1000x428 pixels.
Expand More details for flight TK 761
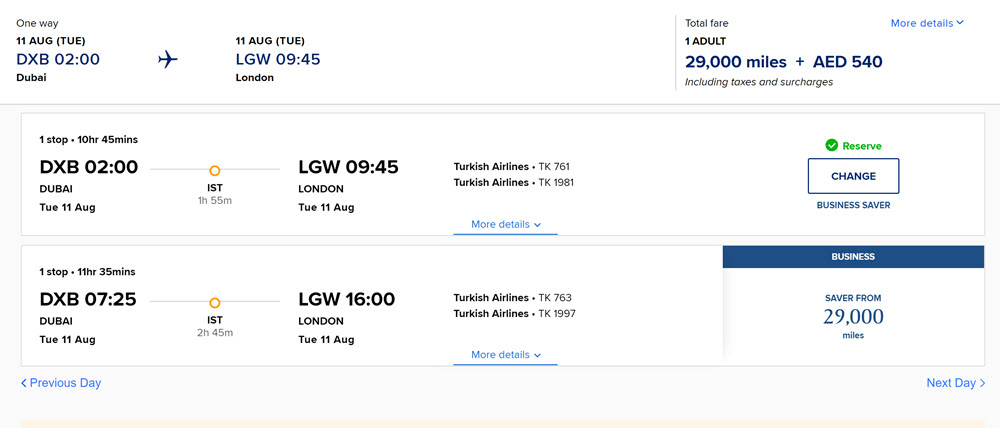click(x=506, y=225)
